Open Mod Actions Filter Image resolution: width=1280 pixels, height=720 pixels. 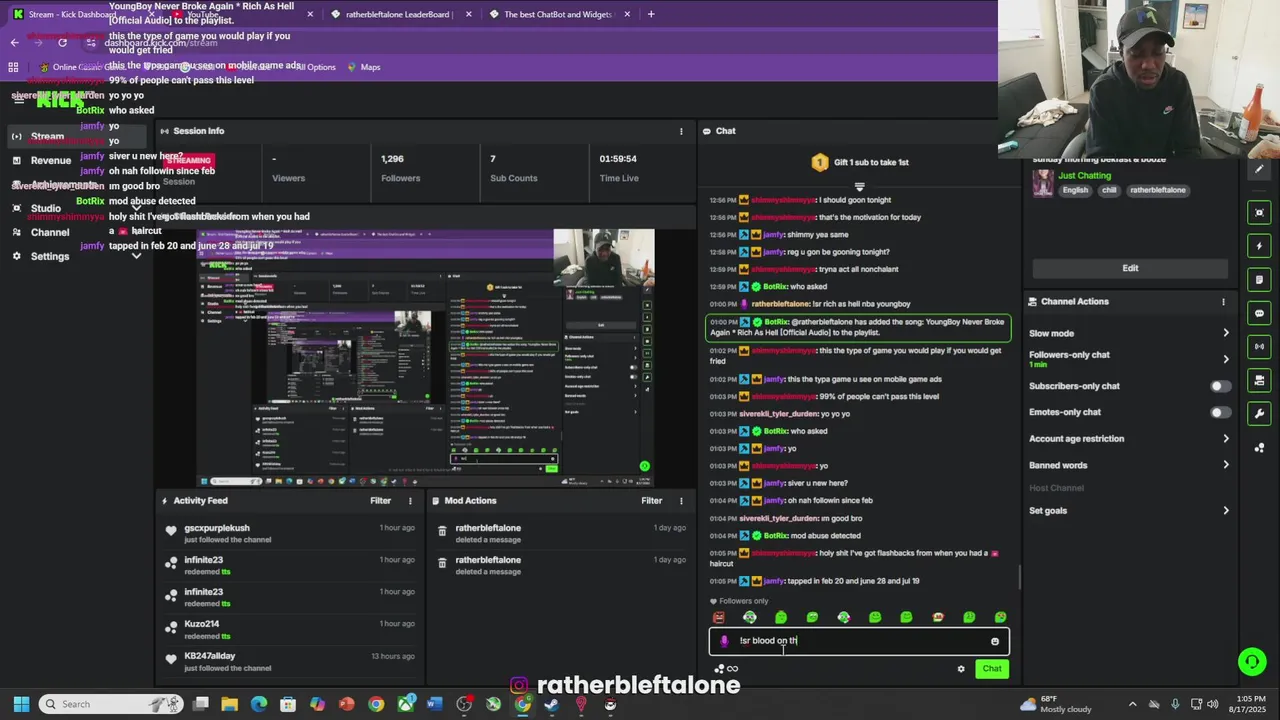pyautogui.click(x=652, y=501)
